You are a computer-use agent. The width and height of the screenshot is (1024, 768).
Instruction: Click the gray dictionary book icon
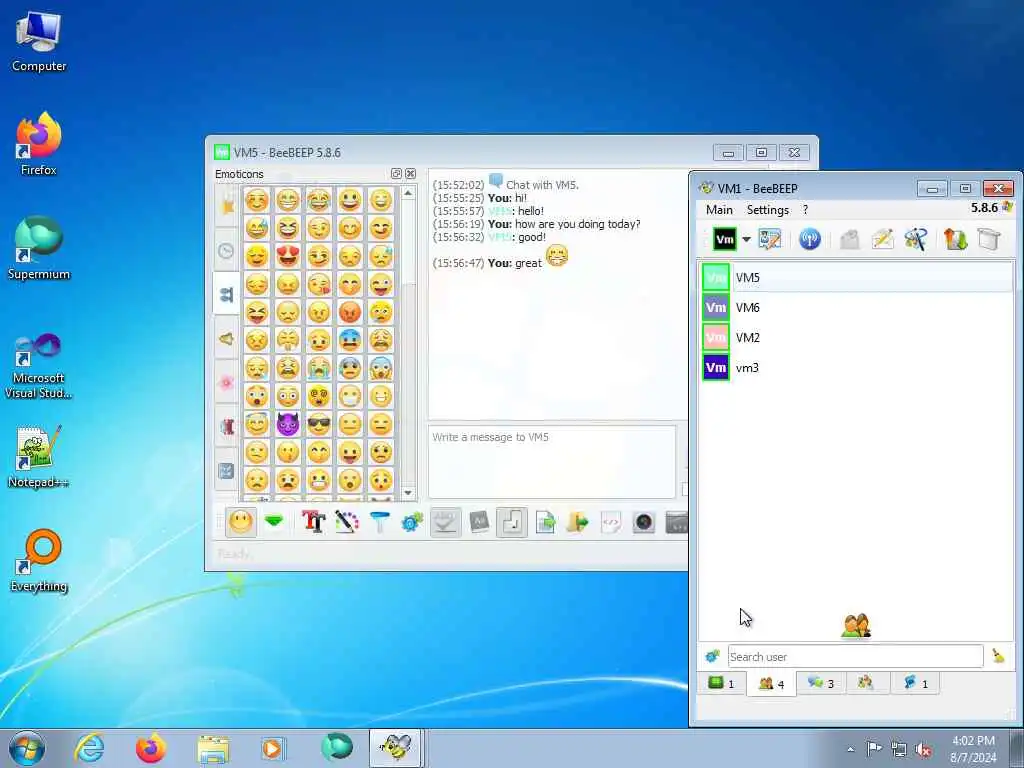coord(479,522)
